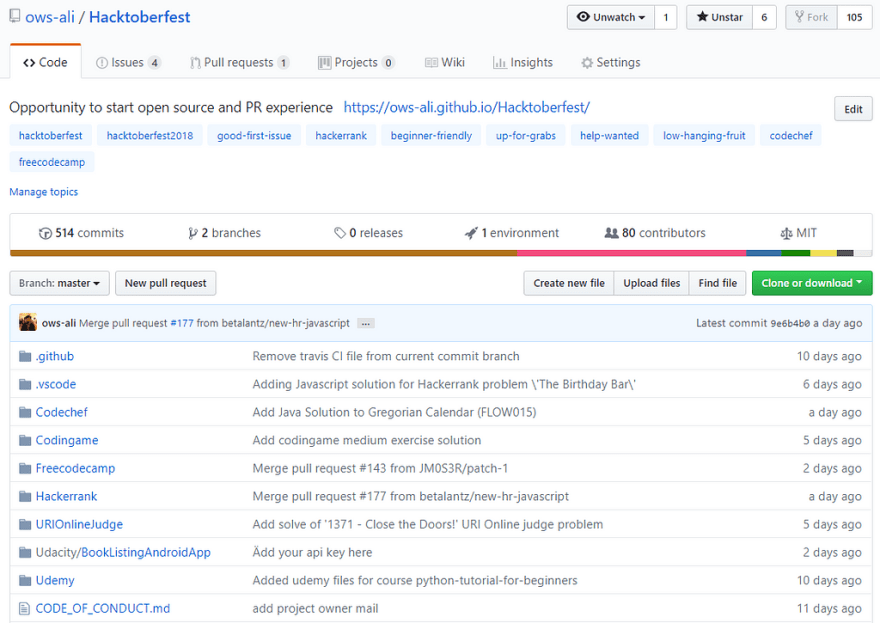This screenshot has height=623, width=880.
Task: Click the help-wanted topic tag
Action: coord(609,136)
